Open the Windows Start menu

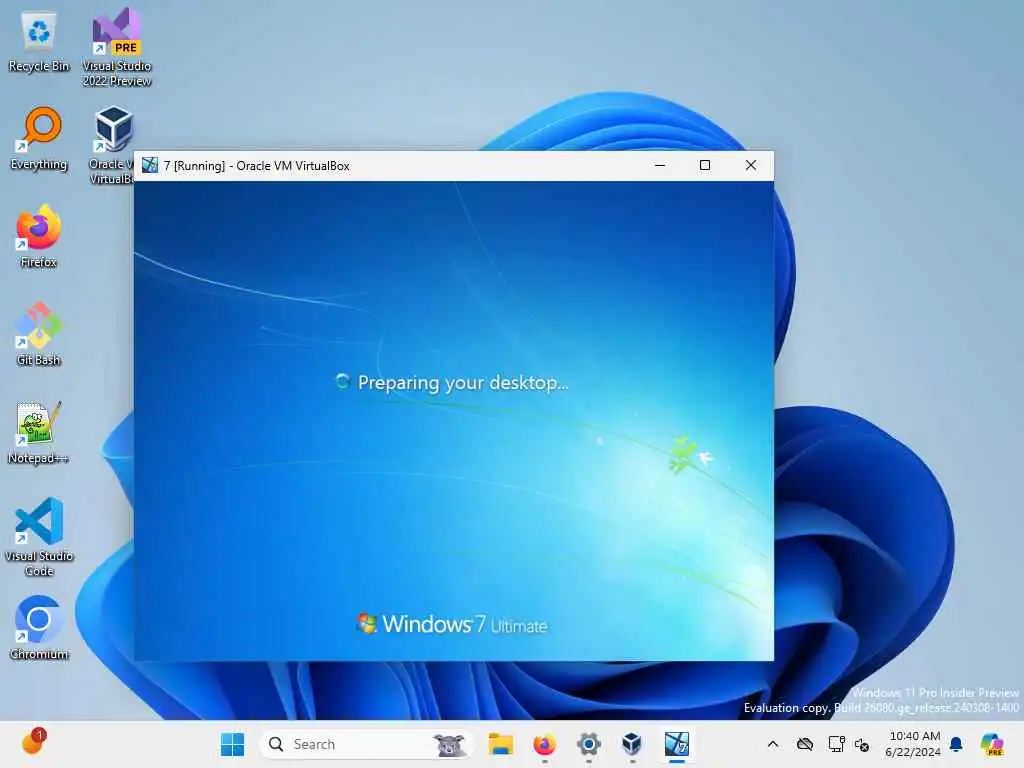[x=232, y=744]
